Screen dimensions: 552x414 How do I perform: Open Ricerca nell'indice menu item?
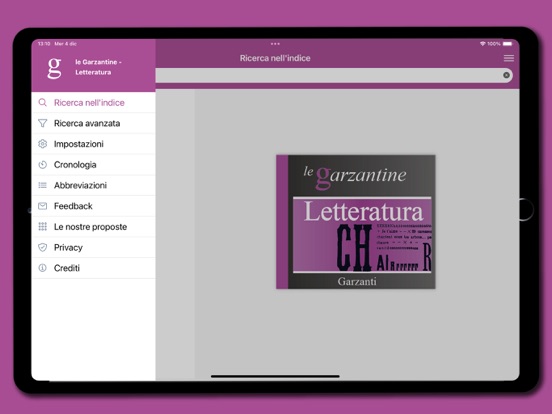pyautogui.click(x=94, y=102)
